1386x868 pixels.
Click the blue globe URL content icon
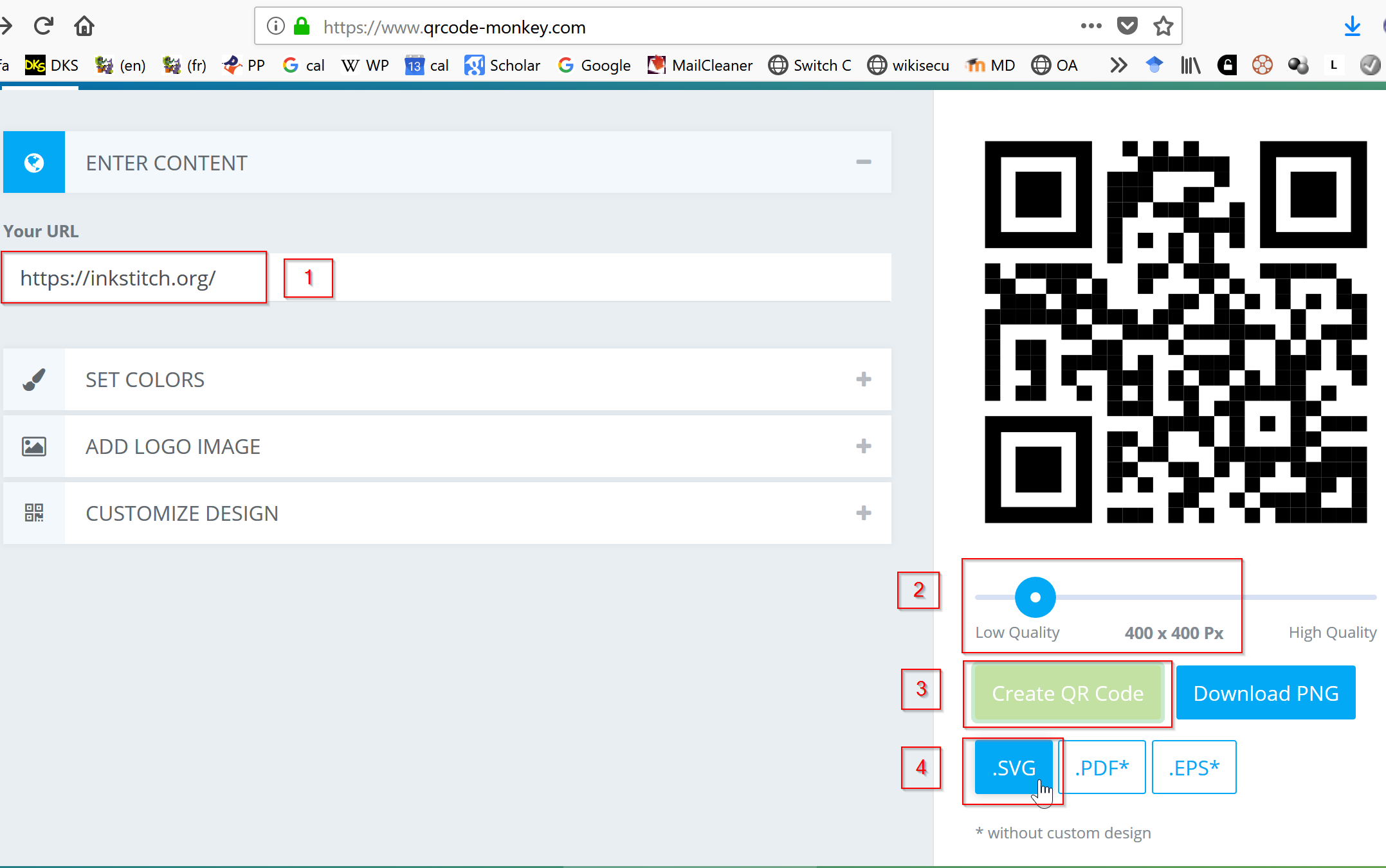pos(34,163)
